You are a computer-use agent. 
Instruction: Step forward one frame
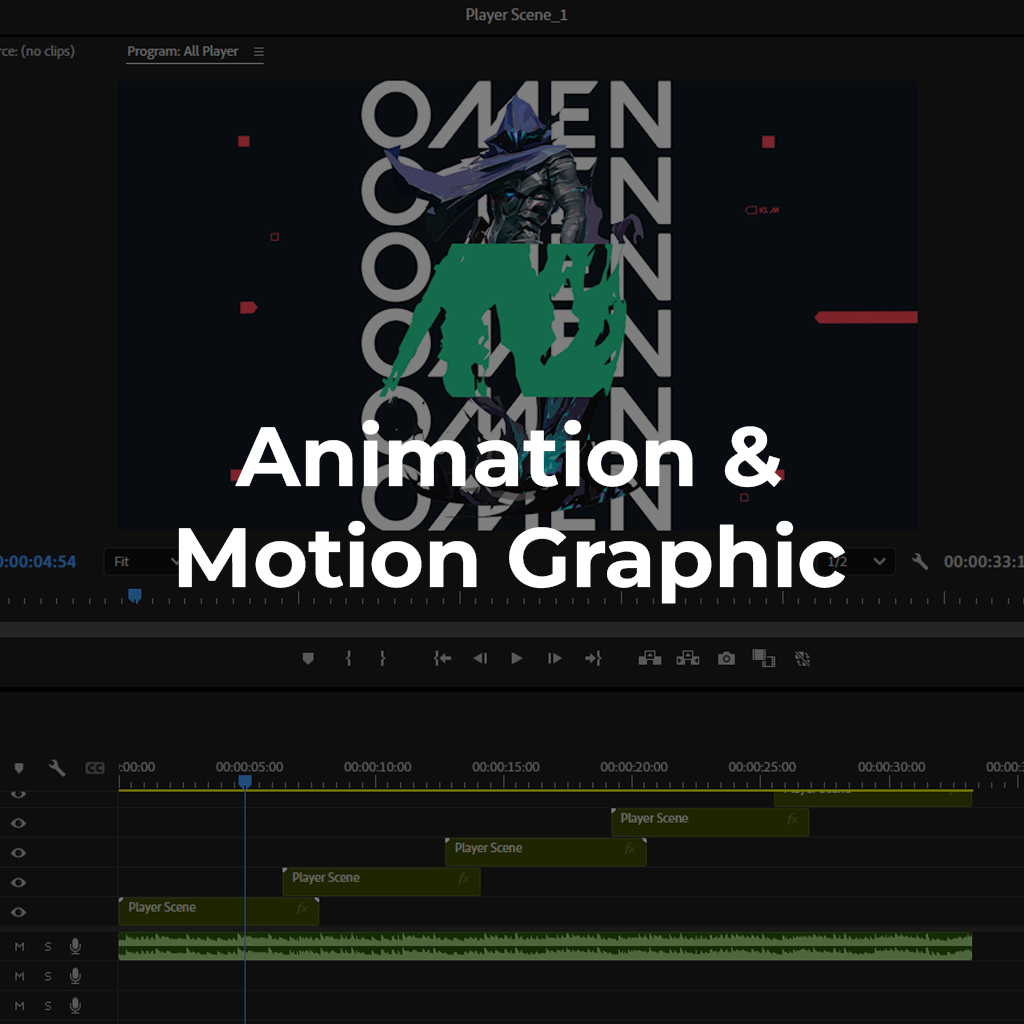pyautogui.click(x=554, y=658)
